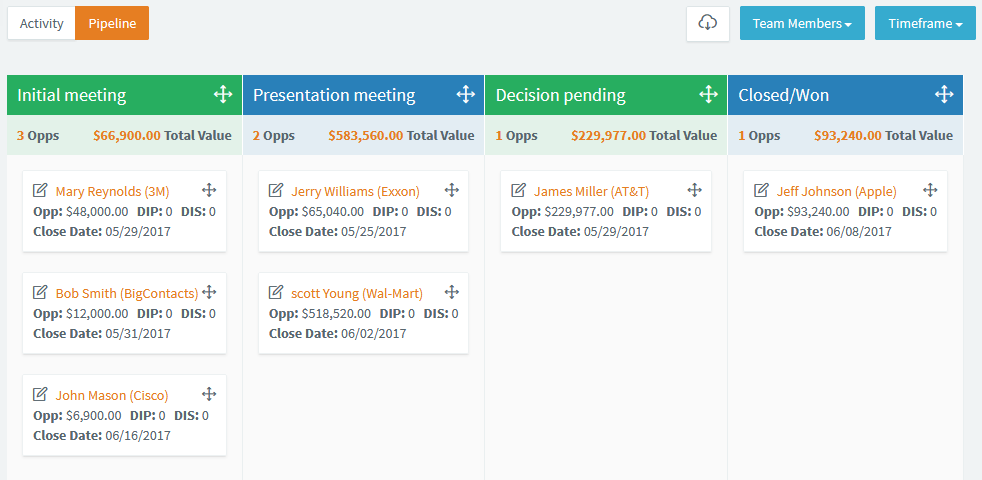Open the scott Young (Wal-Mart) link
The width and height of the screenshot is (982, 480).
coord(357,293)
